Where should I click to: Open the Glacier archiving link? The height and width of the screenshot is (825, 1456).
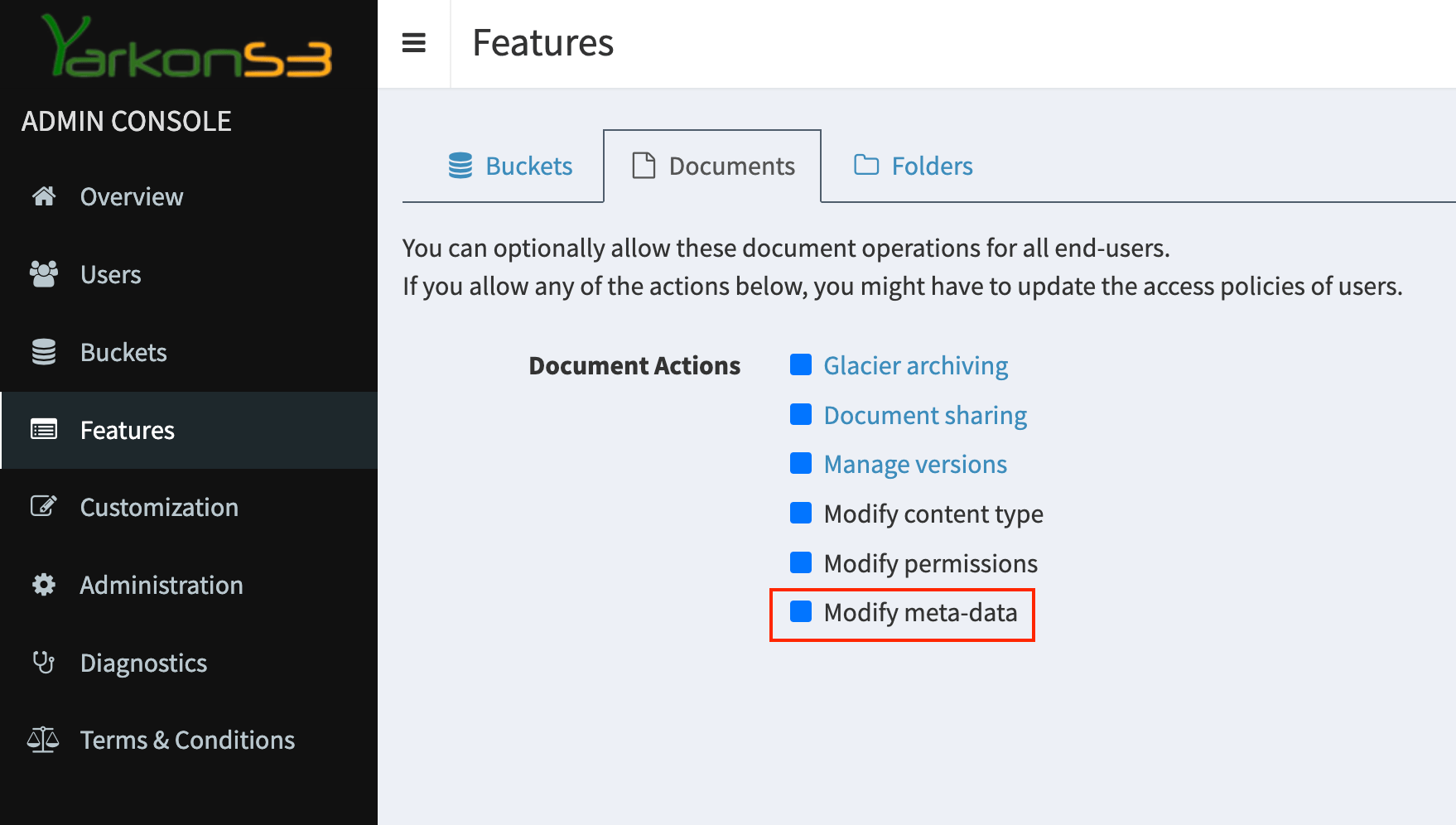pos(915,365)
